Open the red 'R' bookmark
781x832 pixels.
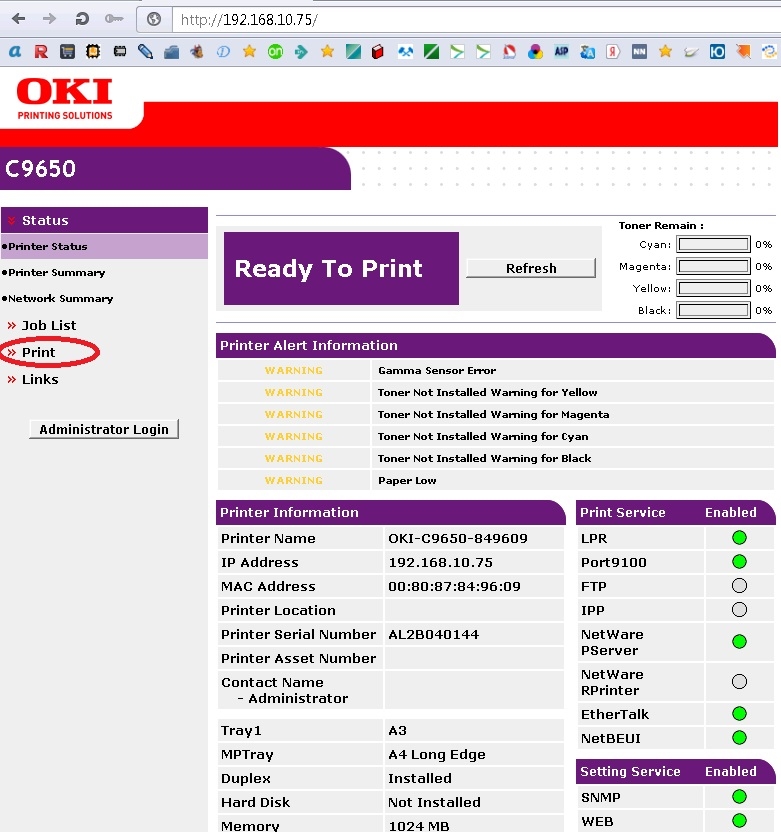click(41, 51)
